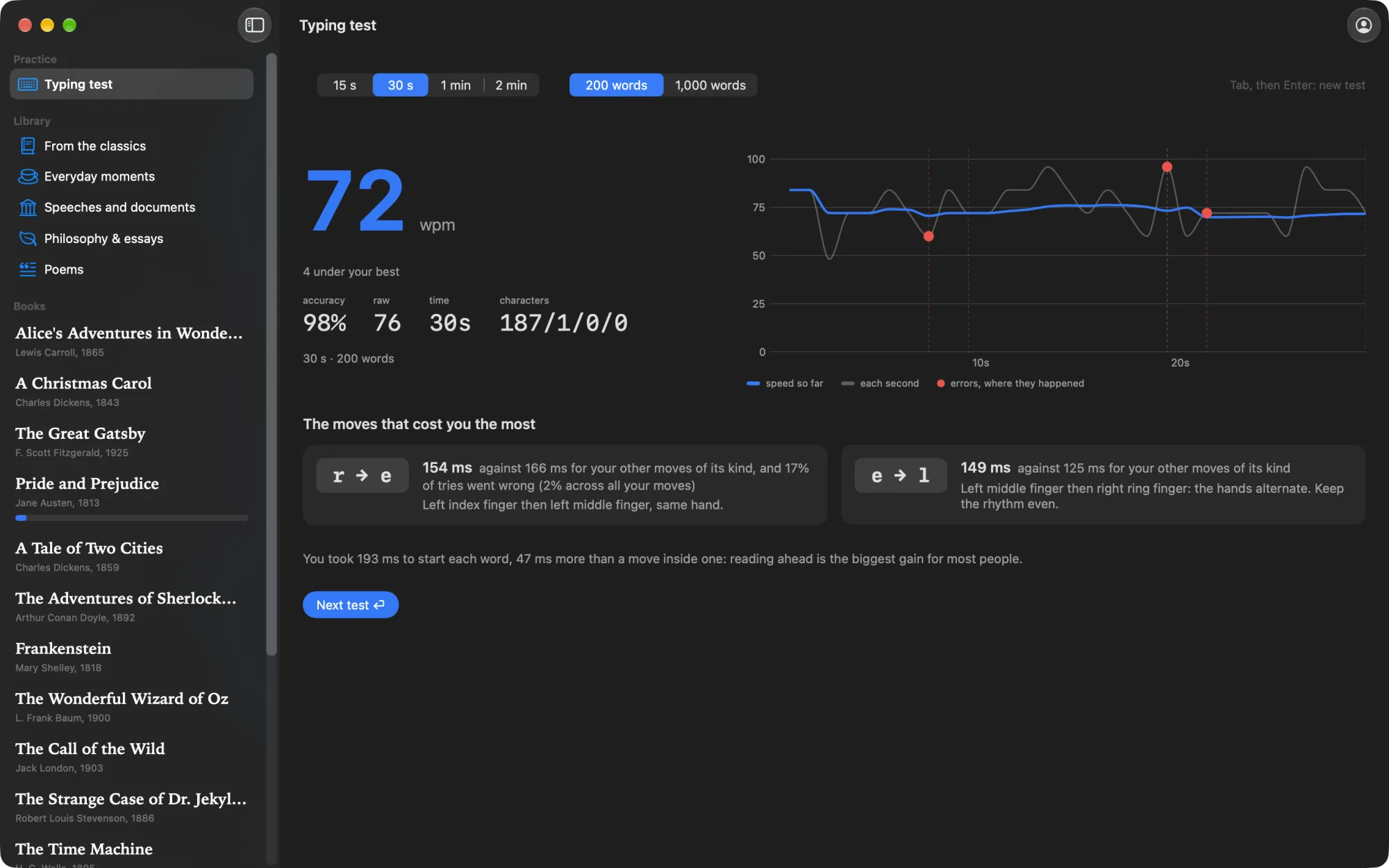Click the sidebar vertical scrollbar
This screenshot has width=1389, height=868.
(x=272, y=354)
